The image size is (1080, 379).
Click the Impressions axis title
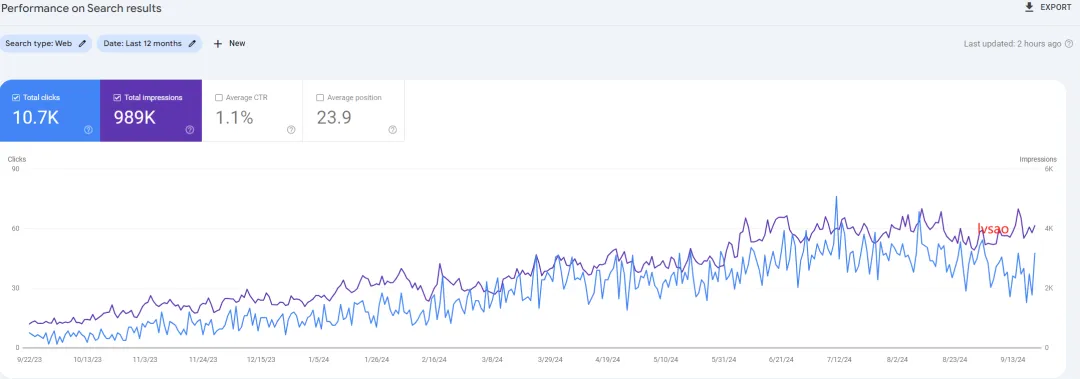point(1038,159)
